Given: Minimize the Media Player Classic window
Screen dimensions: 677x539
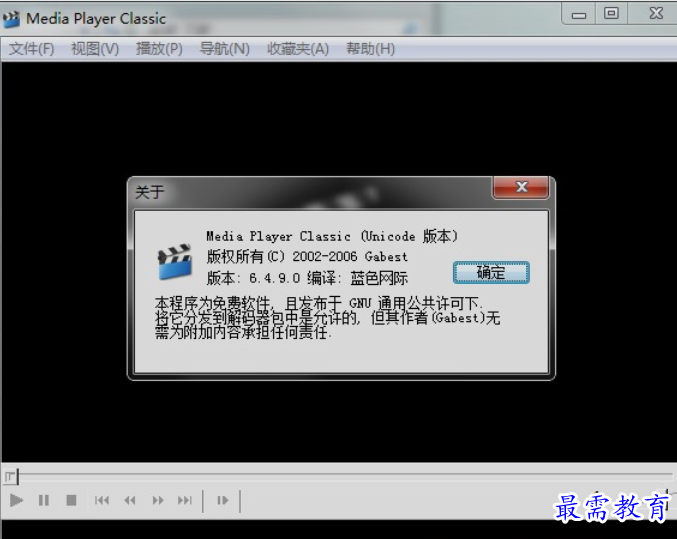Looking at the screenshot, I should tap(579, 15).
